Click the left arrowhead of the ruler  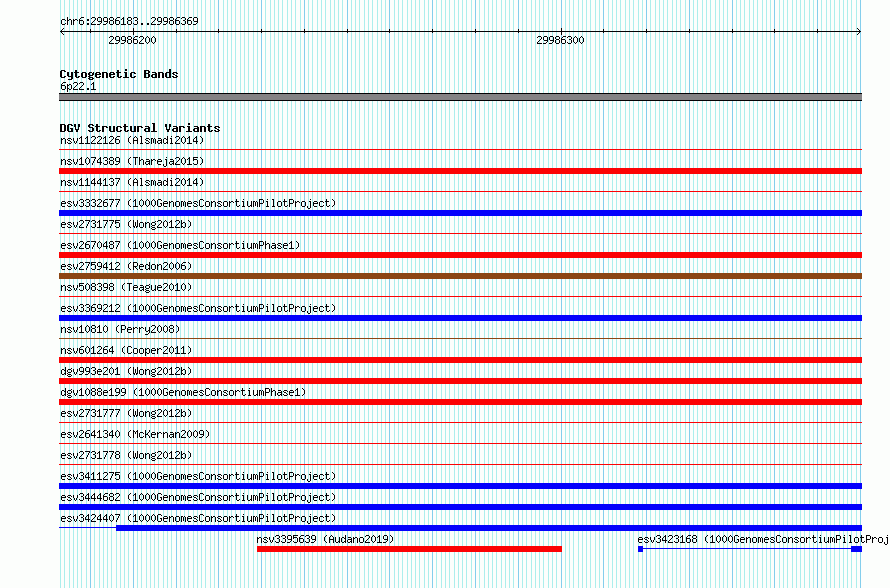(62, 32)
